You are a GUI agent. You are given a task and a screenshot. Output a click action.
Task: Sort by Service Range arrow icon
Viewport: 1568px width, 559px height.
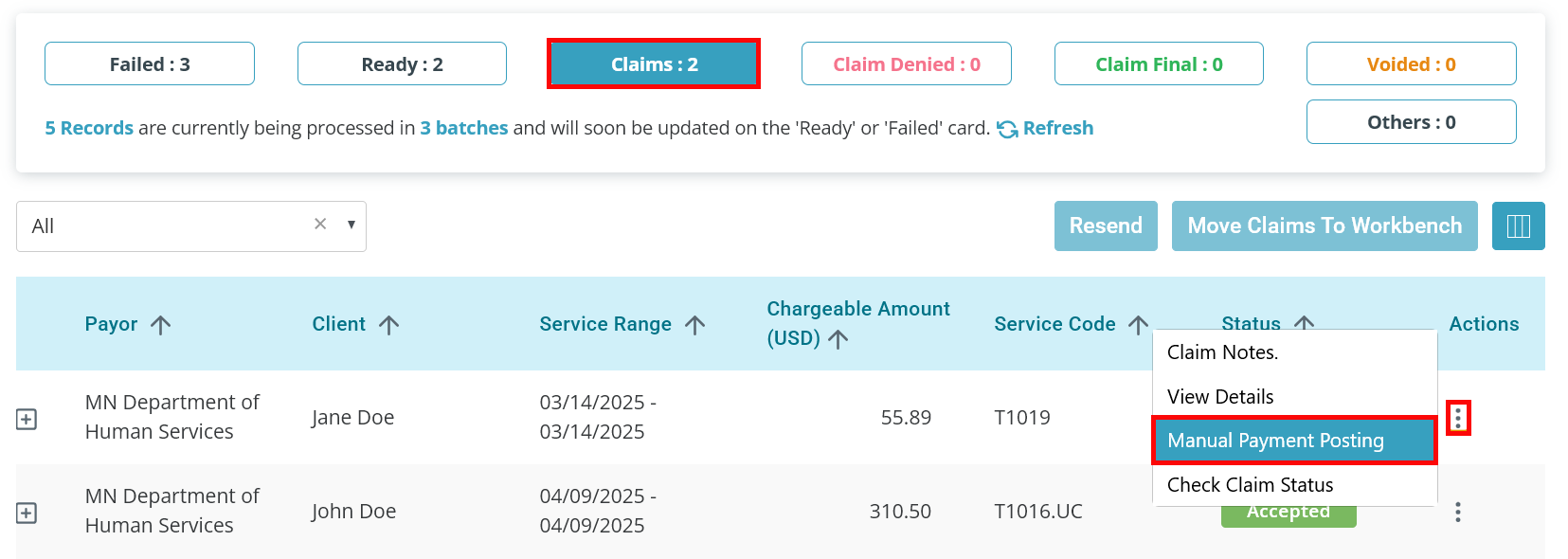694,325
